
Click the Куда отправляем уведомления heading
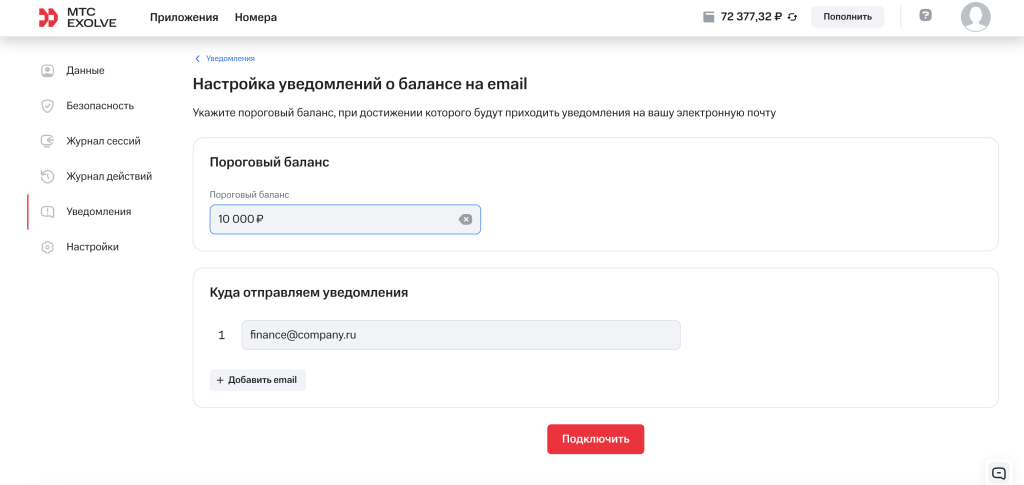click(x=309, y=293)
